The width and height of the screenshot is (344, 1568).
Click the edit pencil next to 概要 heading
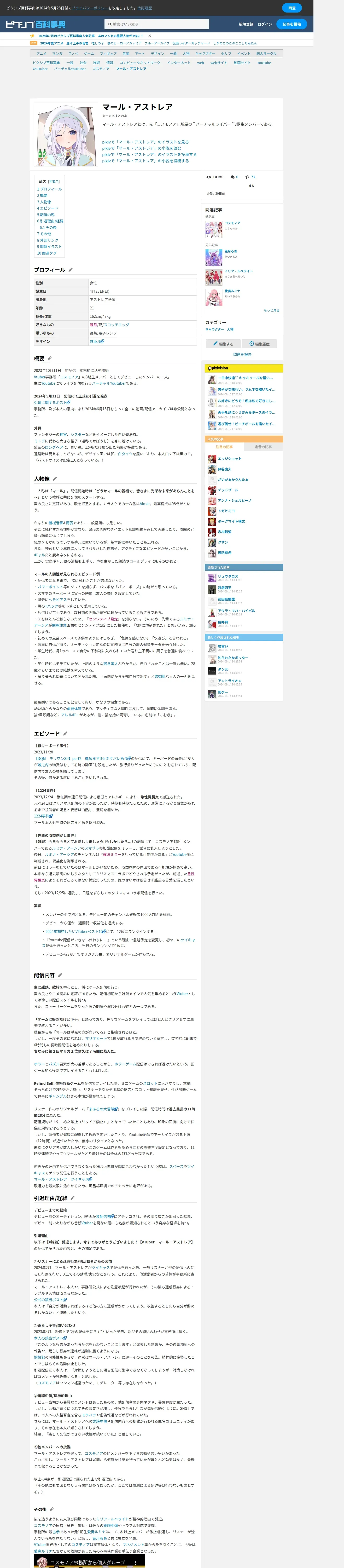(50, 359)
